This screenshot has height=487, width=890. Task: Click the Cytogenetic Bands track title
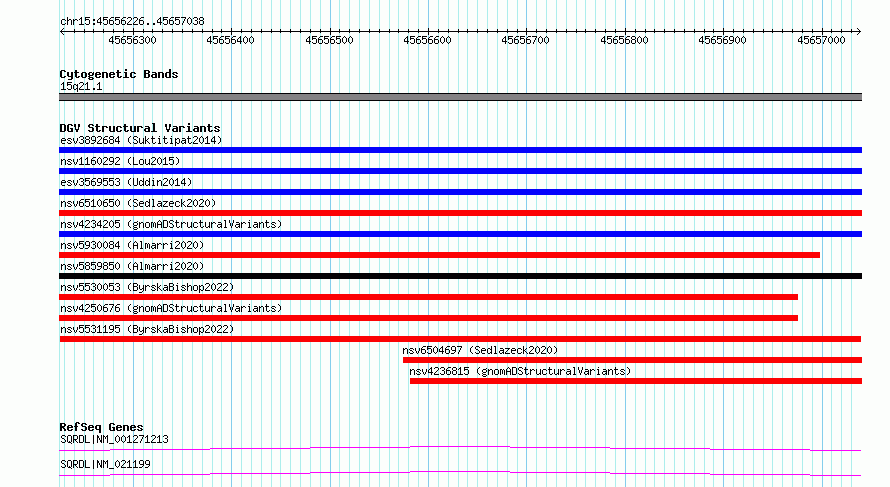[119, 74]
